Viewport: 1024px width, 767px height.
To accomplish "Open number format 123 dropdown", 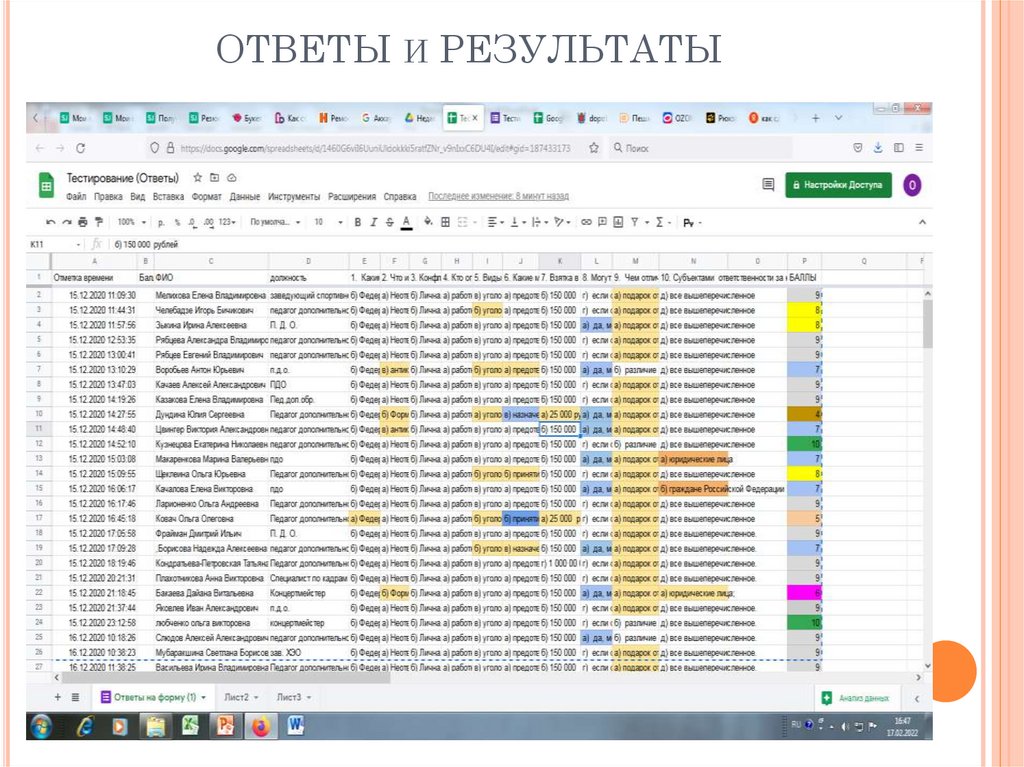I will click(x=227, y=222).
